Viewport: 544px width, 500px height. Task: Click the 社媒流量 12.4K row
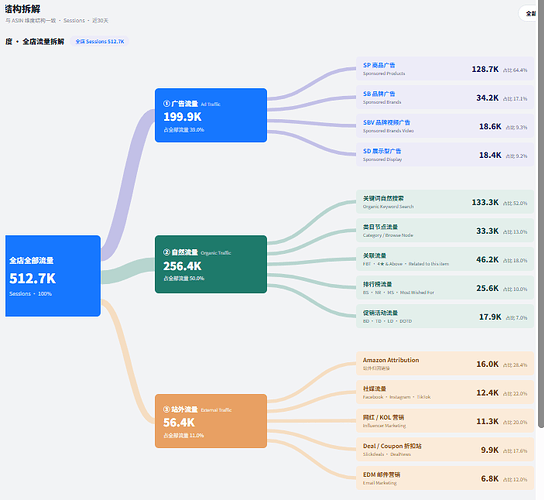click(445, 392)
